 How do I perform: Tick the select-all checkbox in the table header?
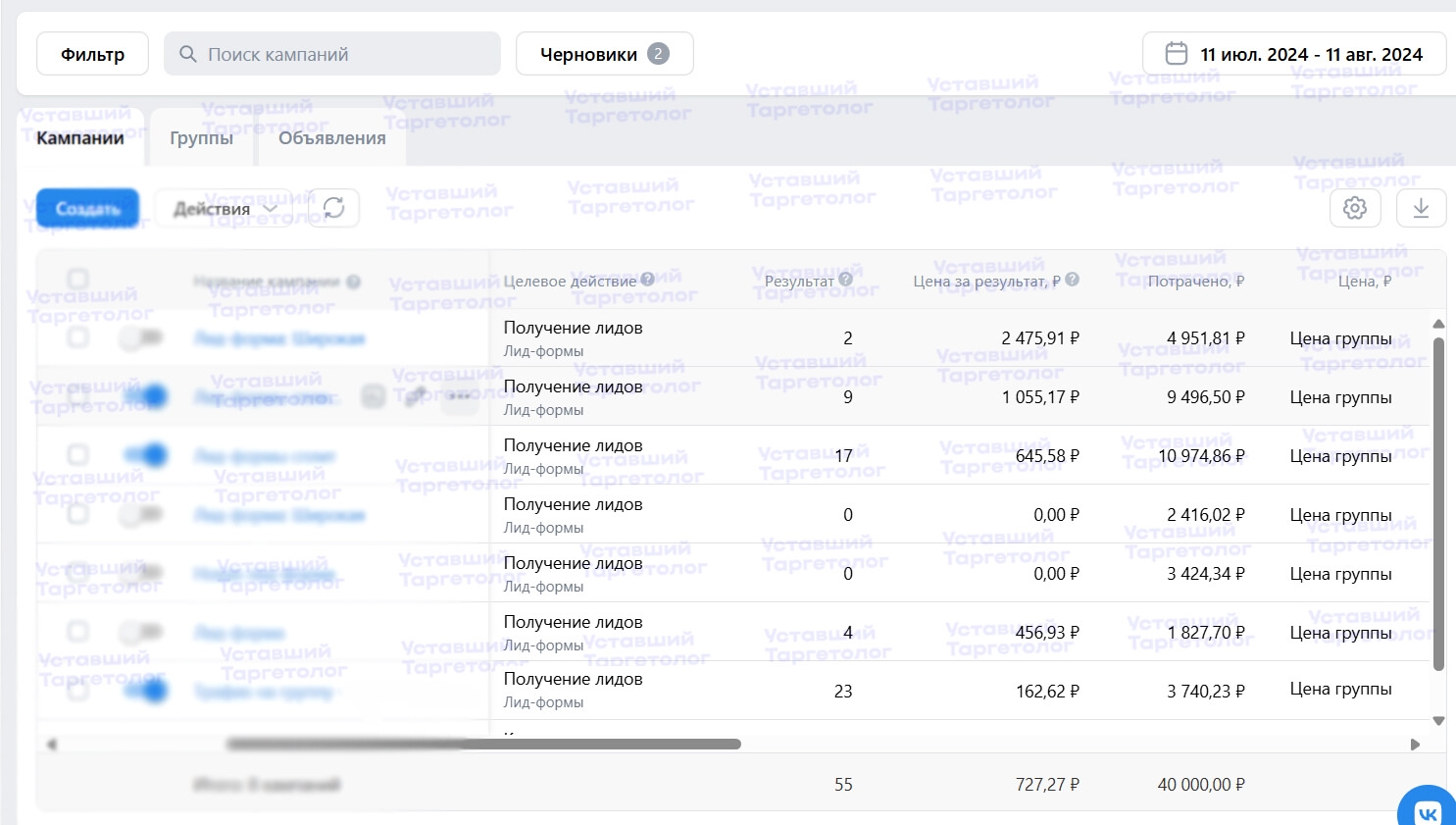pos(78,280)
